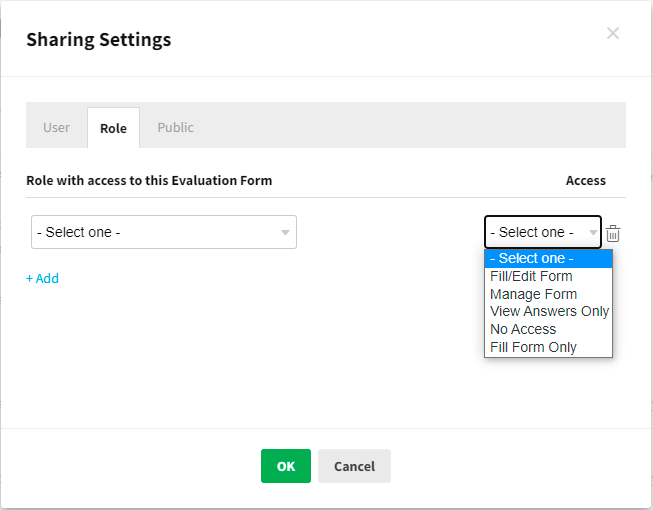This screenshot has height=510, width=653.
Task: Click the 'Access' column header
Action: point(585,181)
